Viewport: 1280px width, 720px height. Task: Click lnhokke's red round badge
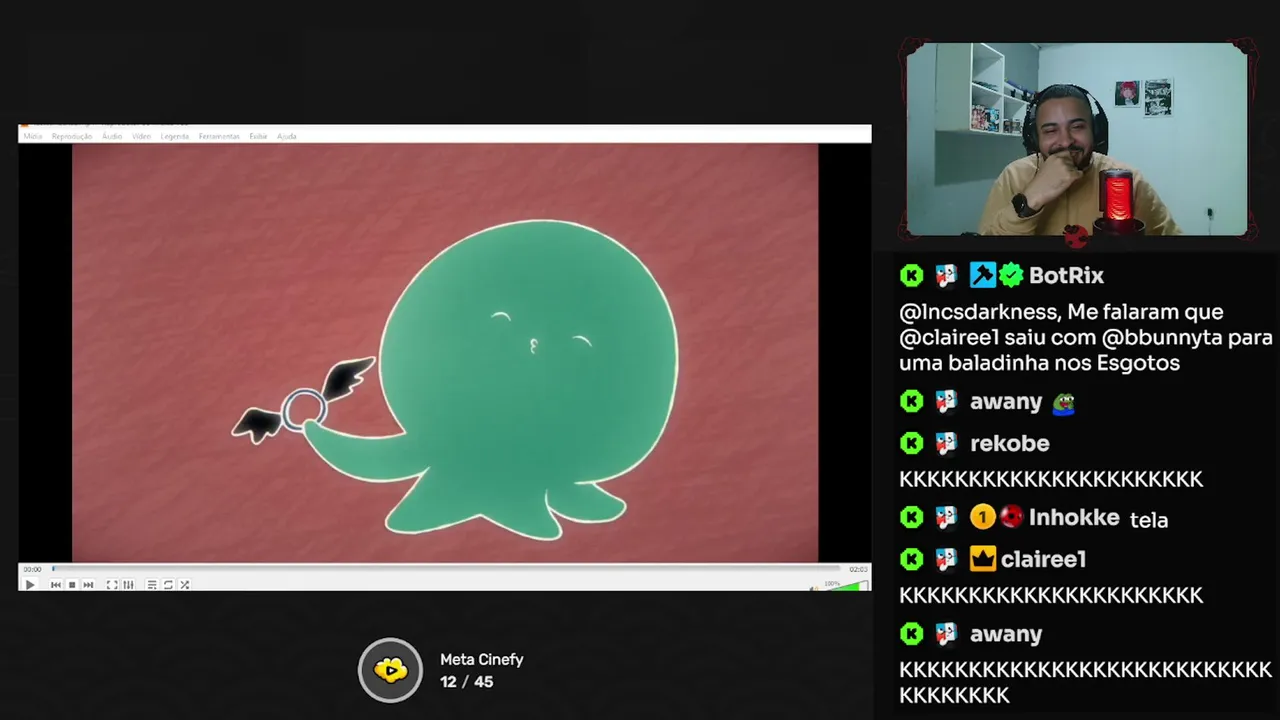pyautogui.click(x=1012, y=517)
